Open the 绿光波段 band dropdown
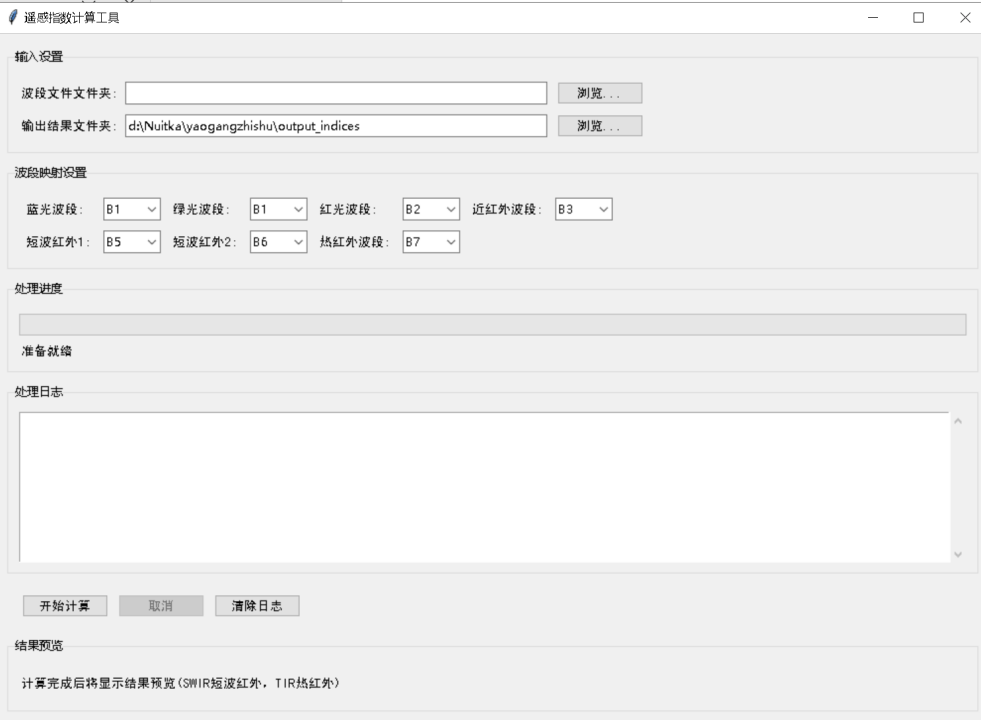 point(278,209)
